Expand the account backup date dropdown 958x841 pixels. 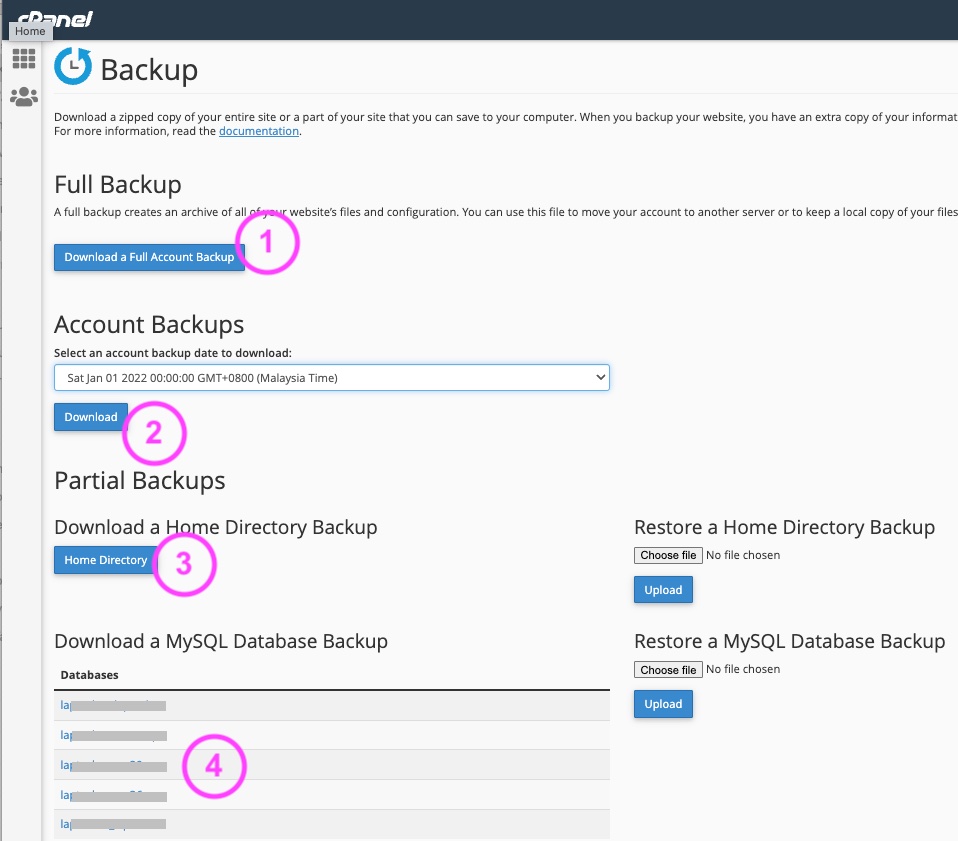tap(331, 378)
